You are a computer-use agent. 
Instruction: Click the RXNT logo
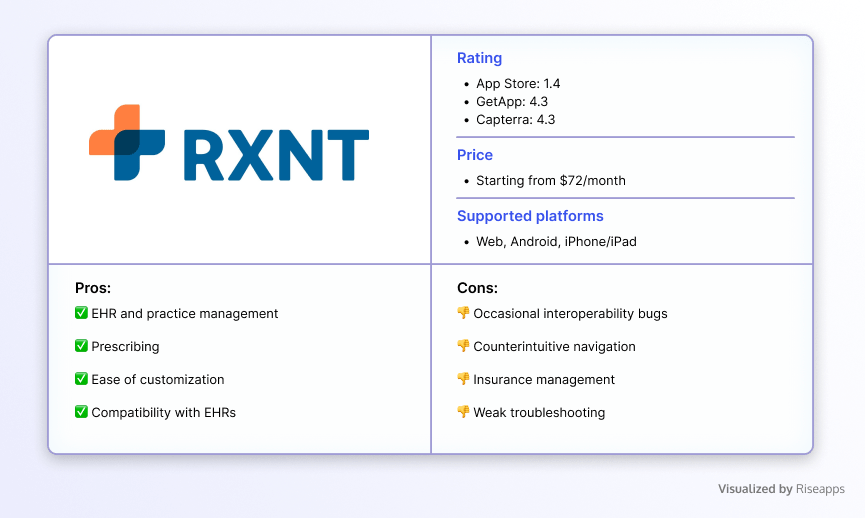229,143
